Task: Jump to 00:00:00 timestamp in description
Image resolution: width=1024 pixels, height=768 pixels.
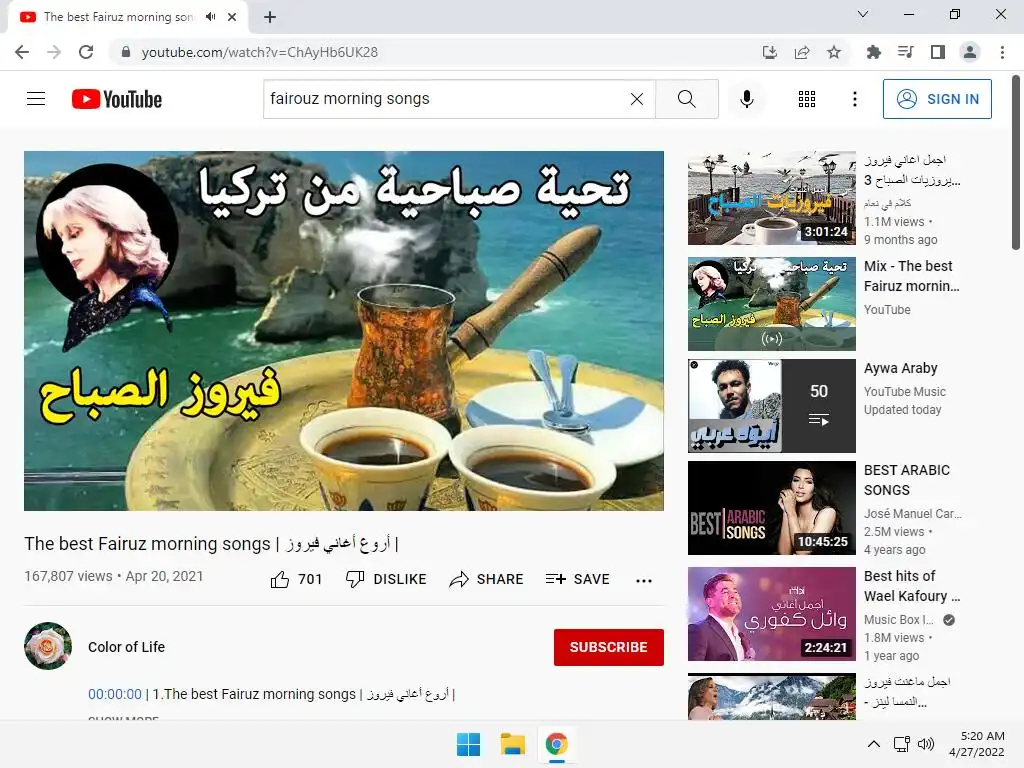Action: [115, 694]
